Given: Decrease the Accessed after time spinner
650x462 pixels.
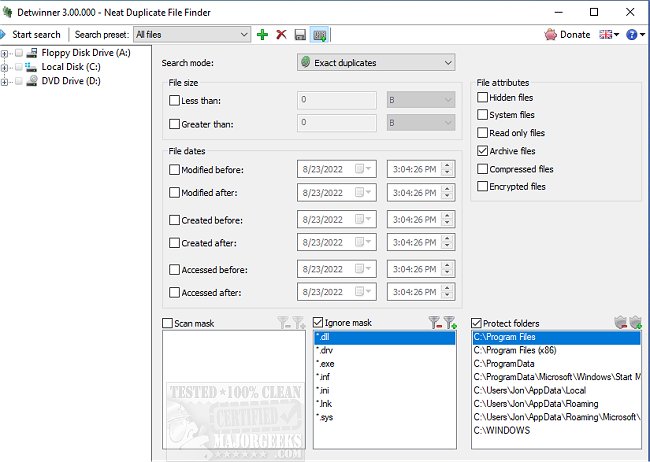Looking at the screenshot, I should [x=447, y=296].
